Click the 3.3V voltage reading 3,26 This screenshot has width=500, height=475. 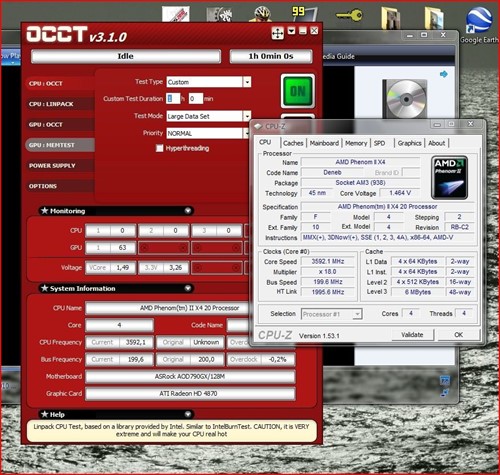(x=176, y=268)
